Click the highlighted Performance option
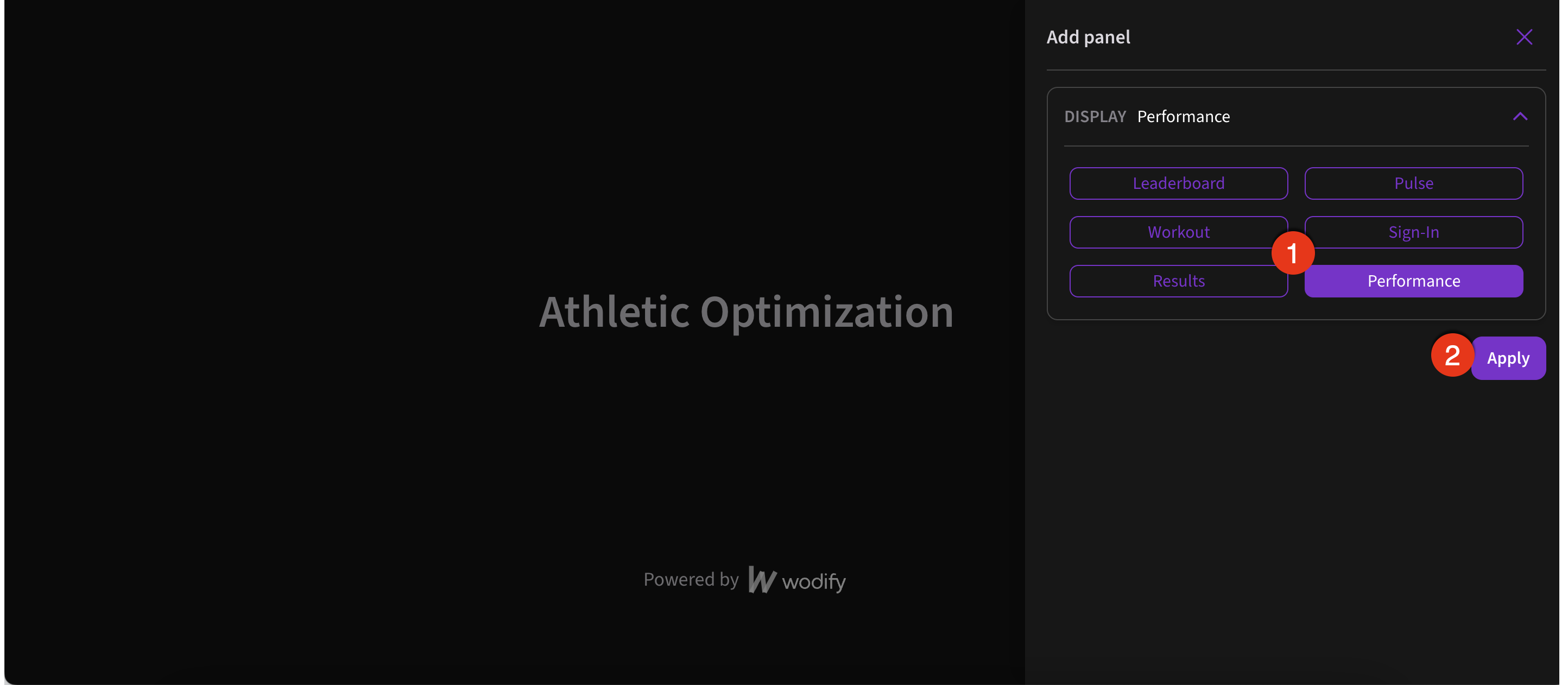 pyautogui.click(x=1413, y=281)
